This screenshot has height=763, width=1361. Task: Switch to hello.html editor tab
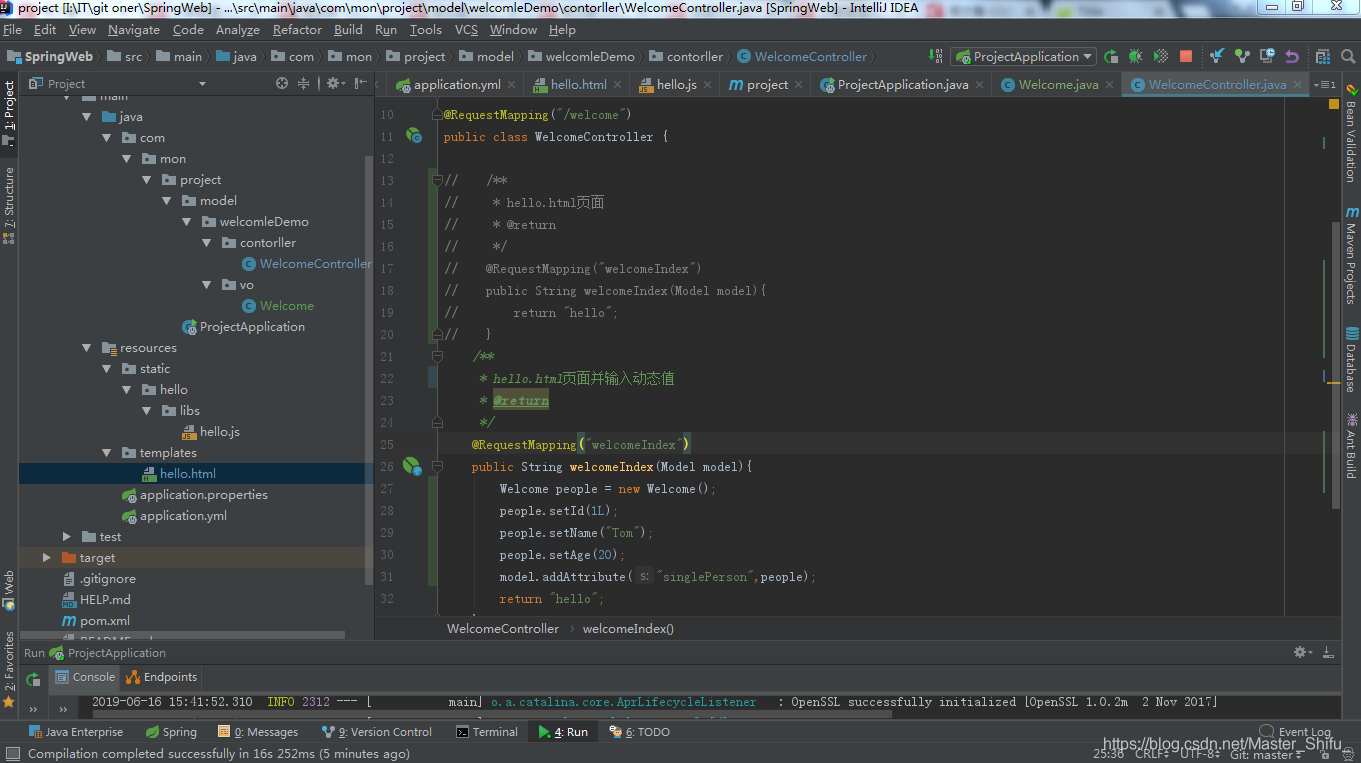coord(578,85)
